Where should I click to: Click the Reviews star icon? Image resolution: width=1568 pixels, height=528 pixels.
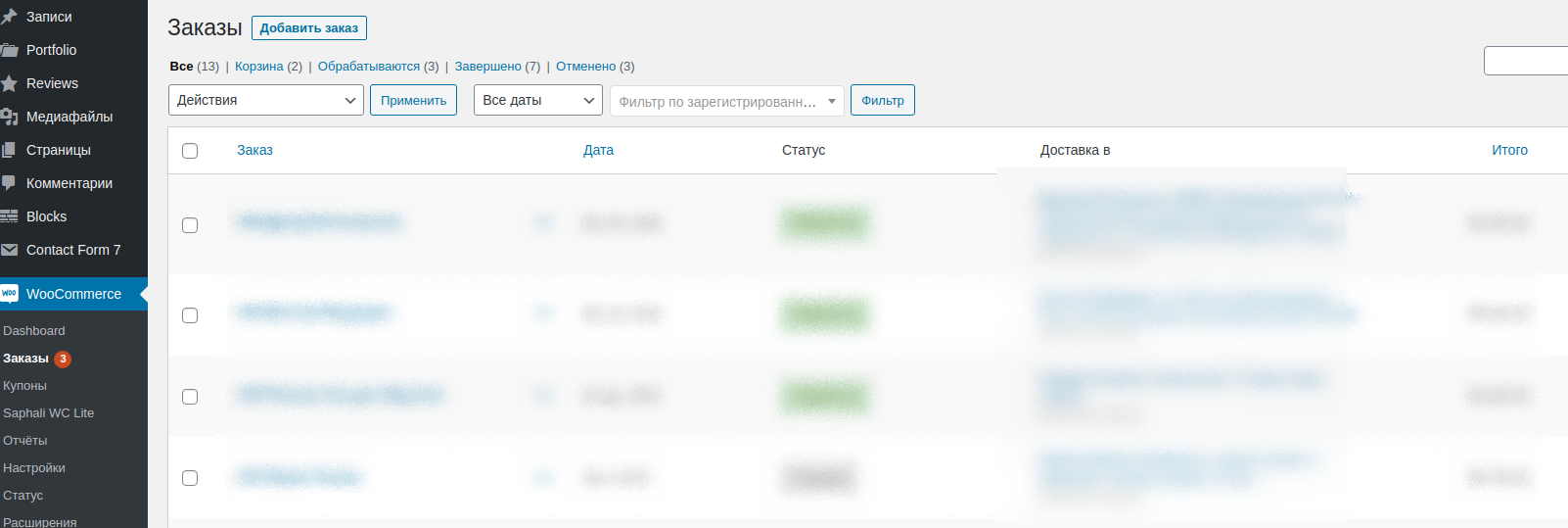(9, 83)
